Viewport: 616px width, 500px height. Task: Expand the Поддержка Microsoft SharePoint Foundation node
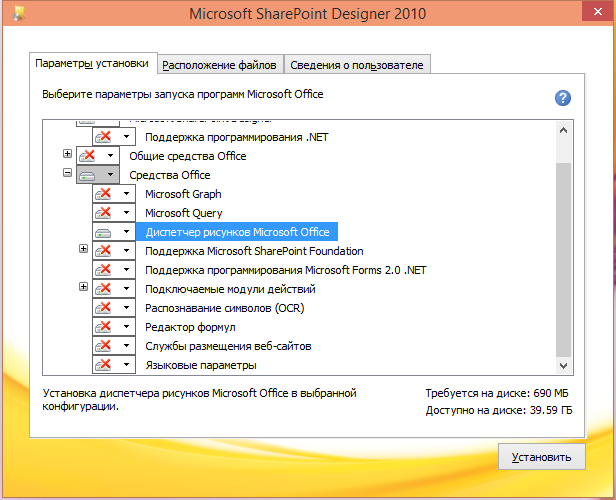(84, 250)
